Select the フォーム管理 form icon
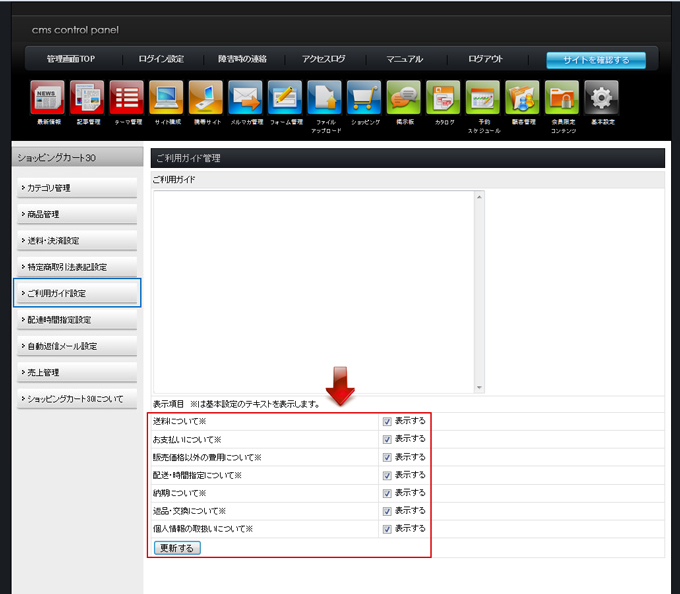Viewport: 680px width, 594px height. click(285, 98)
